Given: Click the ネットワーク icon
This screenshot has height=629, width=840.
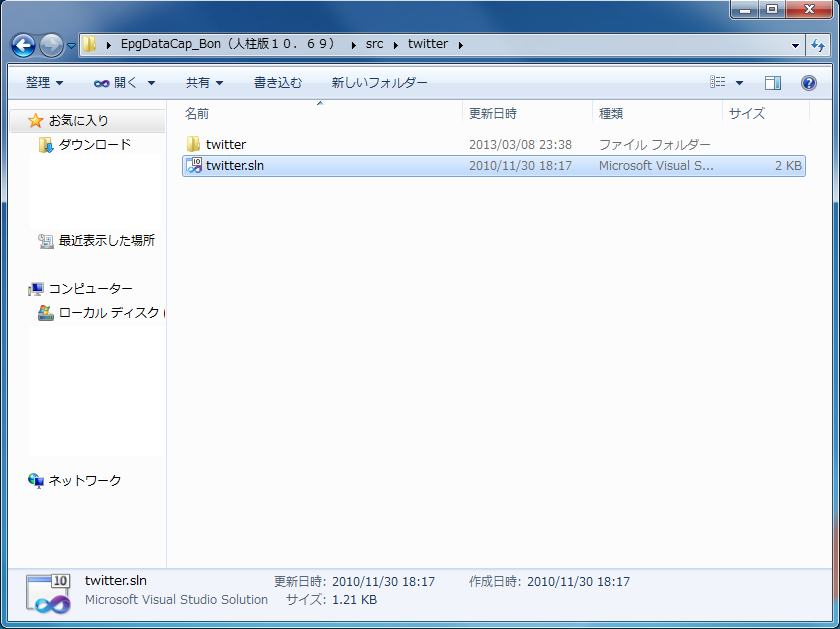Looking at the screenshot, I should point(36,481).
